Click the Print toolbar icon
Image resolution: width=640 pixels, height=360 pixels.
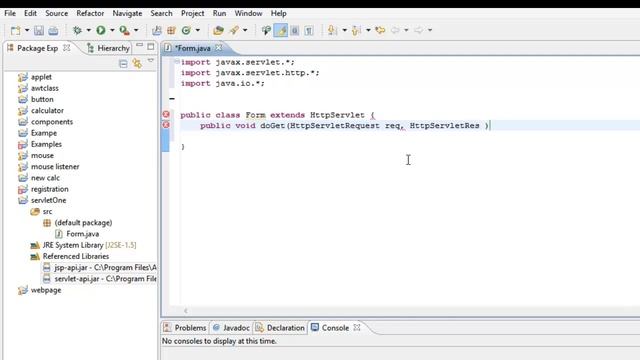pos(53,30)
